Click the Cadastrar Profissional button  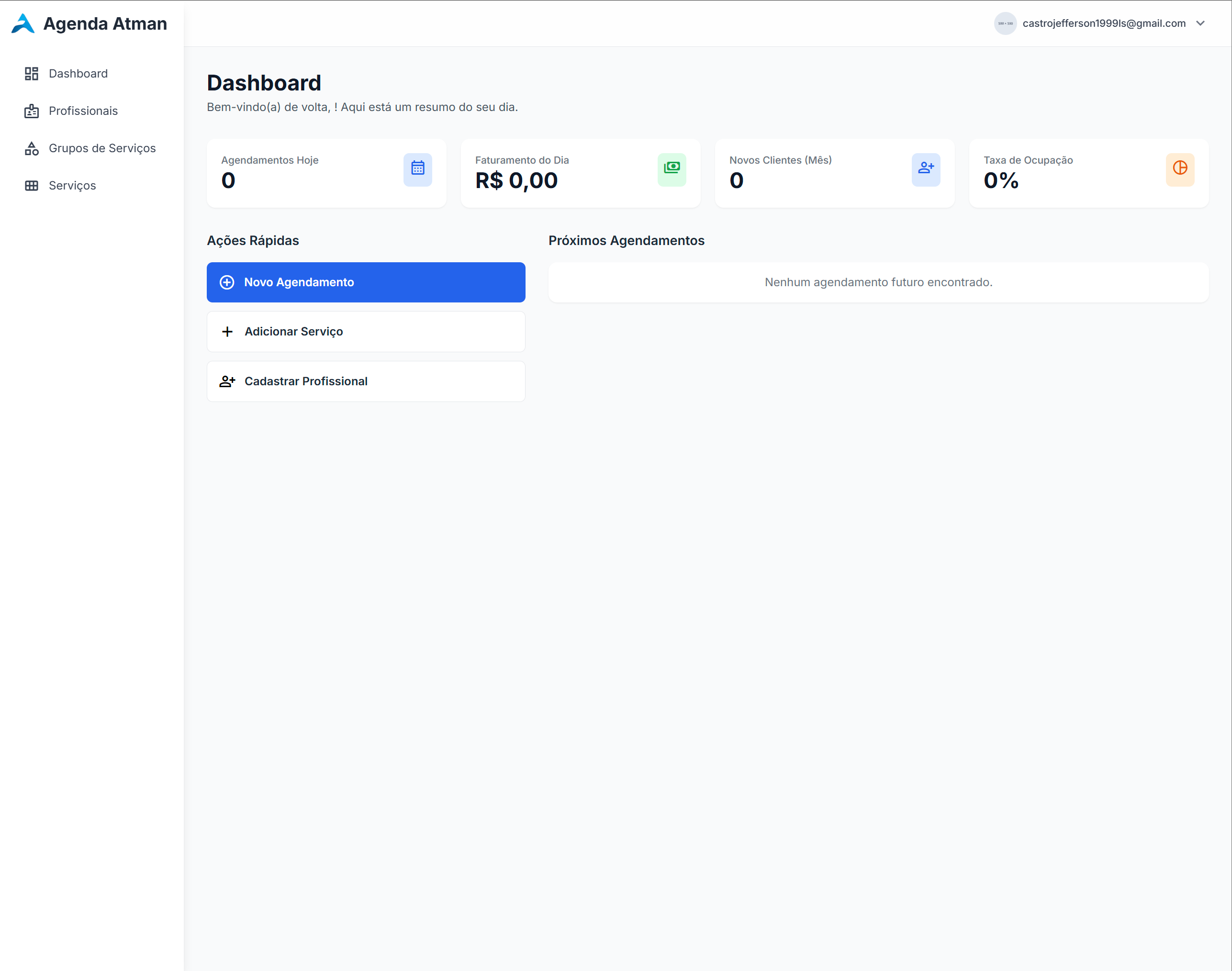click(x=366, y=381)
